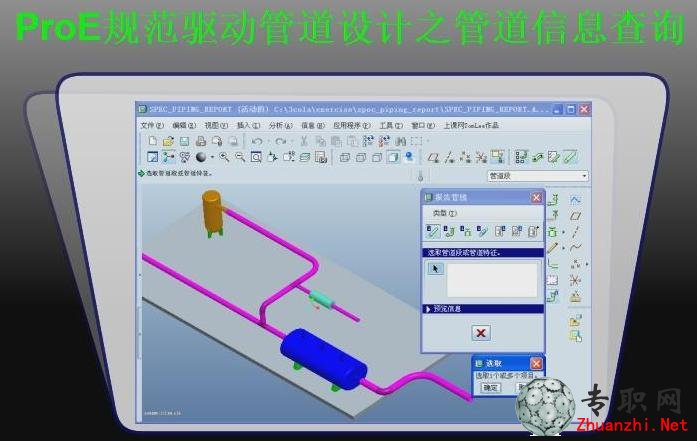Open the selection filter dropdown

click(x=584, y=176)
